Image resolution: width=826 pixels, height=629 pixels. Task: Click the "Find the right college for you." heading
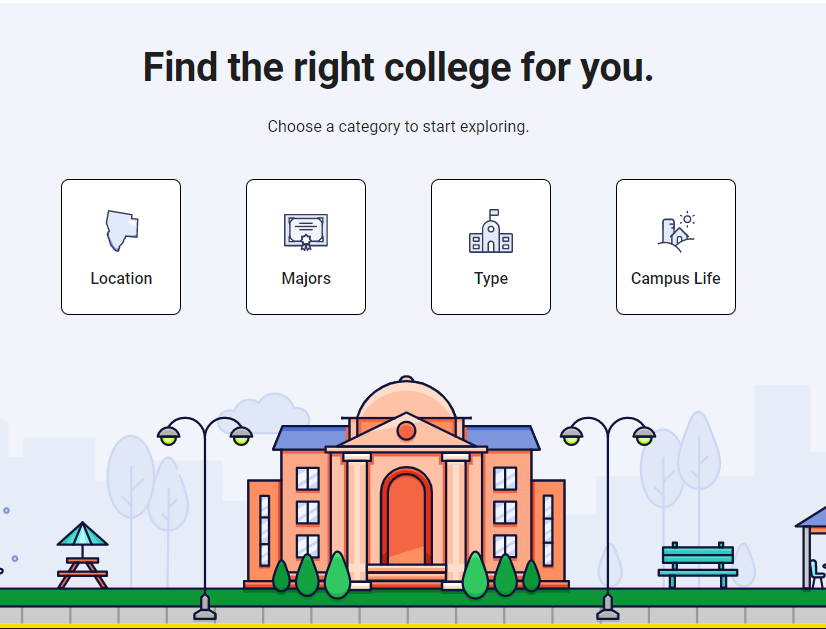click(398, 67)
